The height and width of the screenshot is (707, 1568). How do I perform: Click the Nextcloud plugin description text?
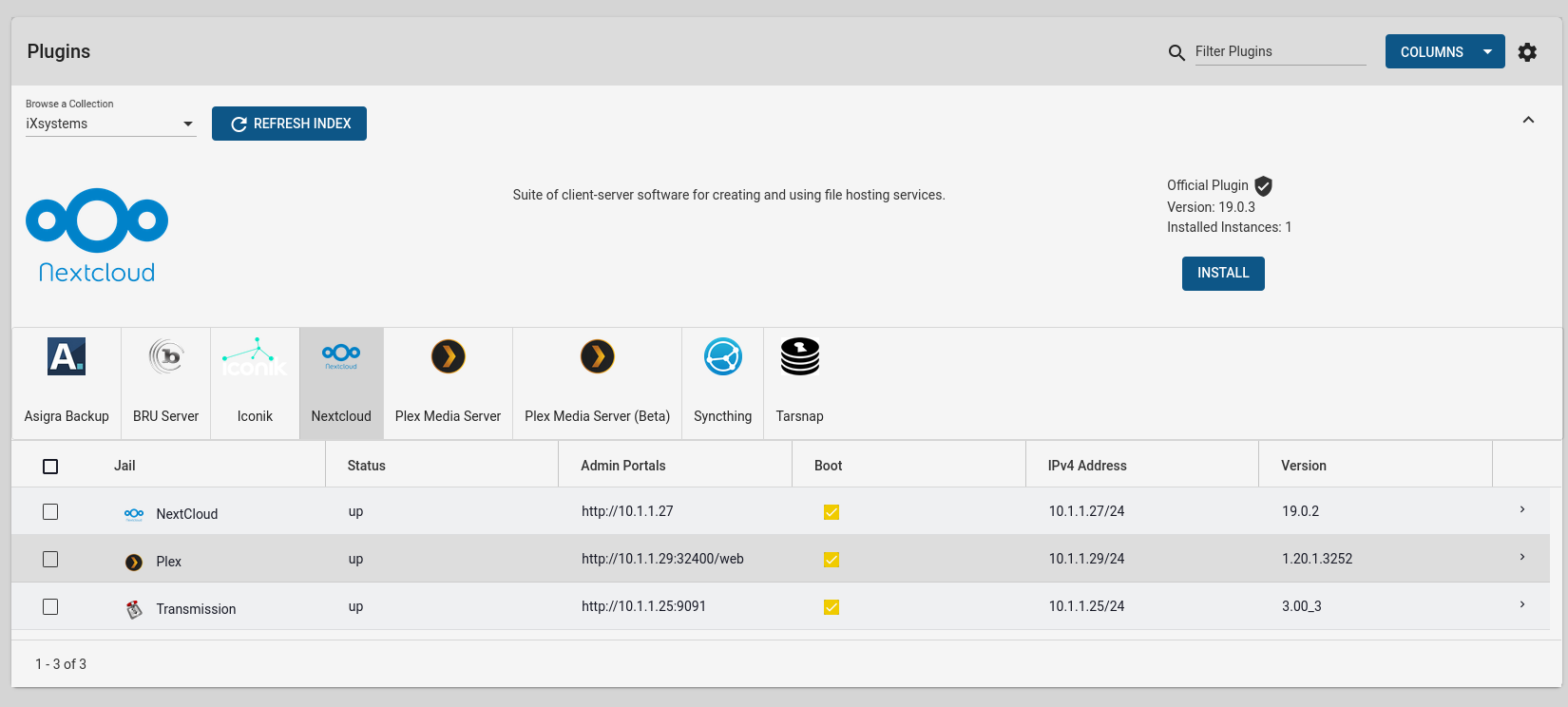729,195
